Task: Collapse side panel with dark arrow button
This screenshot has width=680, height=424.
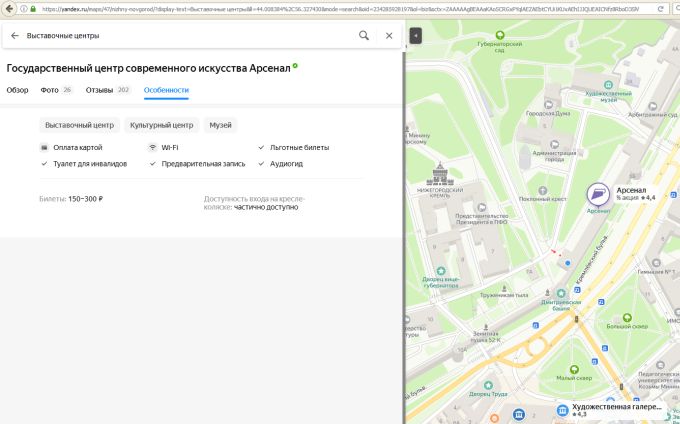Action: [x=415, y=36]
